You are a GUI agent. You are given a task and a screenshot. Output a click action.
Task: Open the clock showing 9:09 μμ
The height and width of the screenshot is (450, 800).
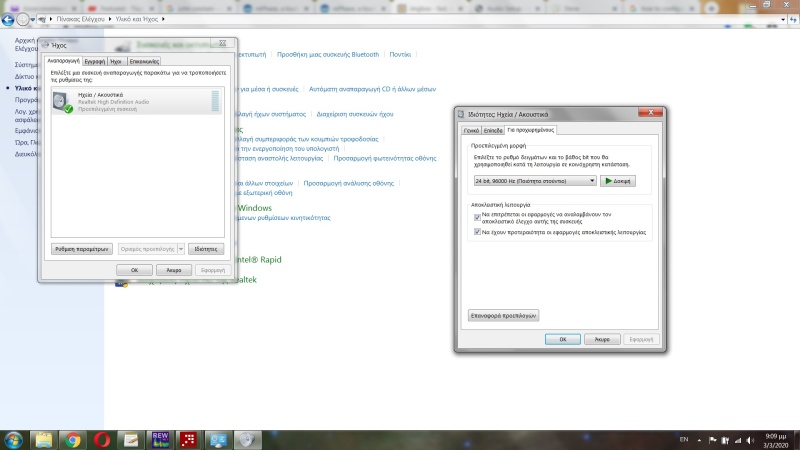(776, 441)
